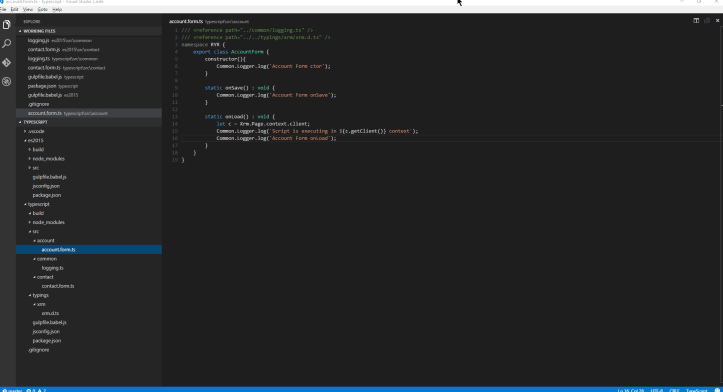Expand node_modules under typescript folder
The width and height of the screenshot is (723, 392).
[89, 222]
